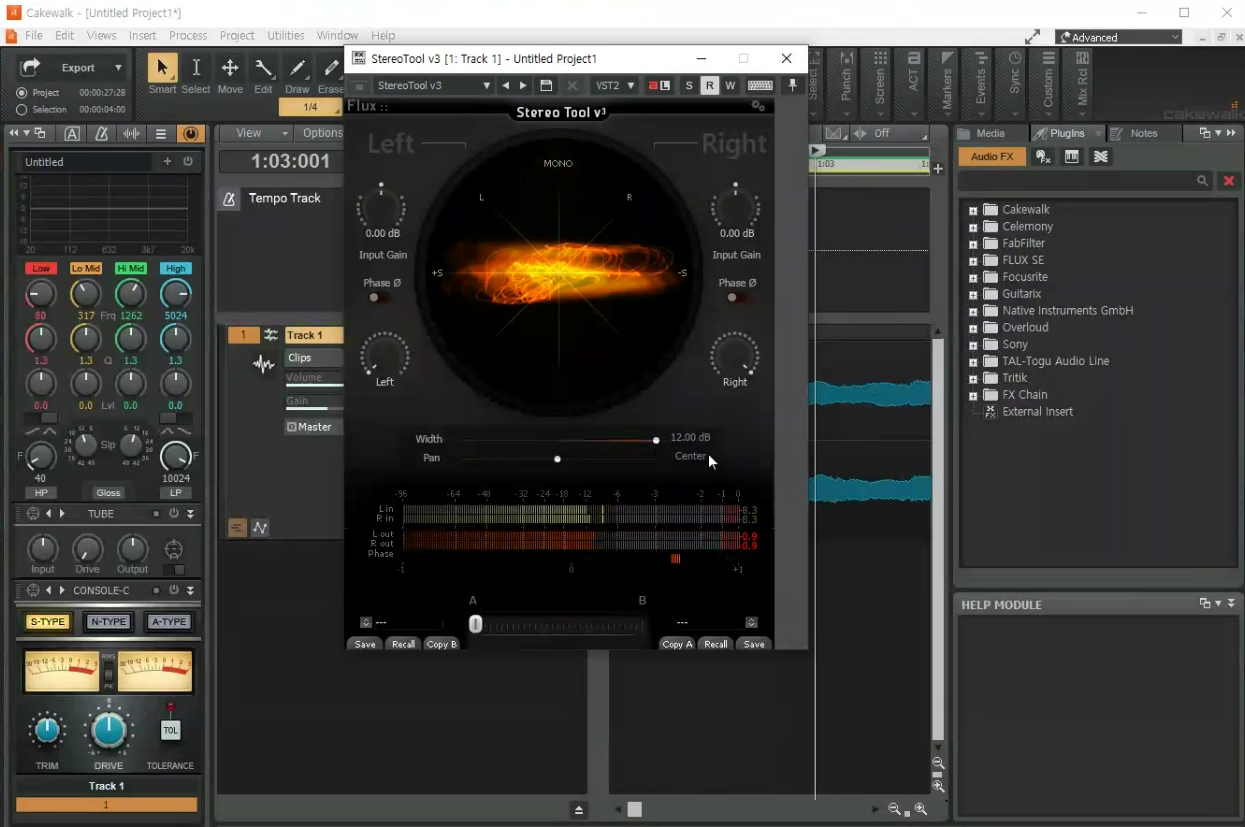Image resolution: width=1245 pixels, height=827 pixels.
Task: Click Copy B button in StereoTool
Action: [441, 645]
